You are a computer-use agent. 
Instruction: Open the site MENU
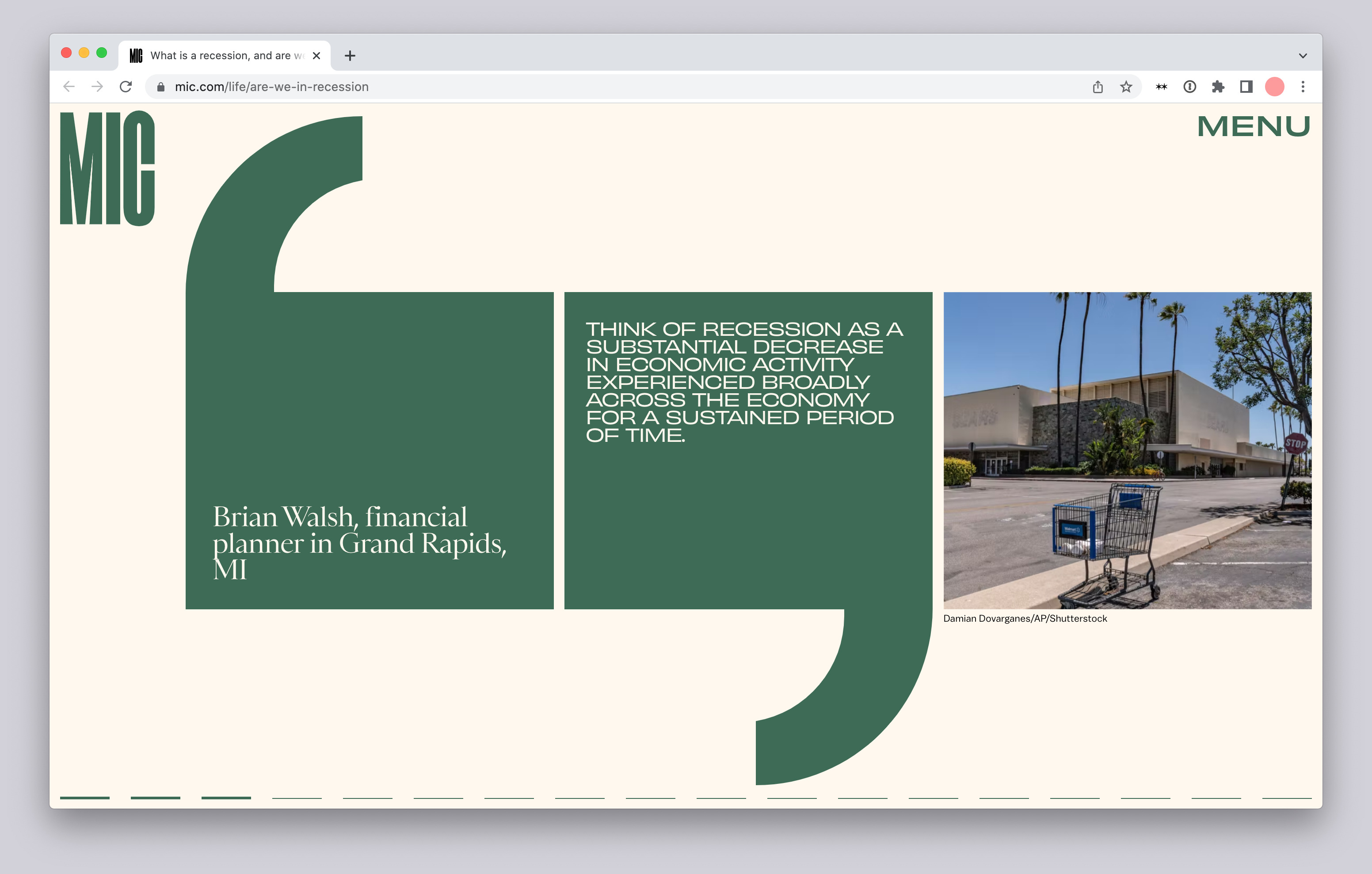click(x=1254, y=126)
